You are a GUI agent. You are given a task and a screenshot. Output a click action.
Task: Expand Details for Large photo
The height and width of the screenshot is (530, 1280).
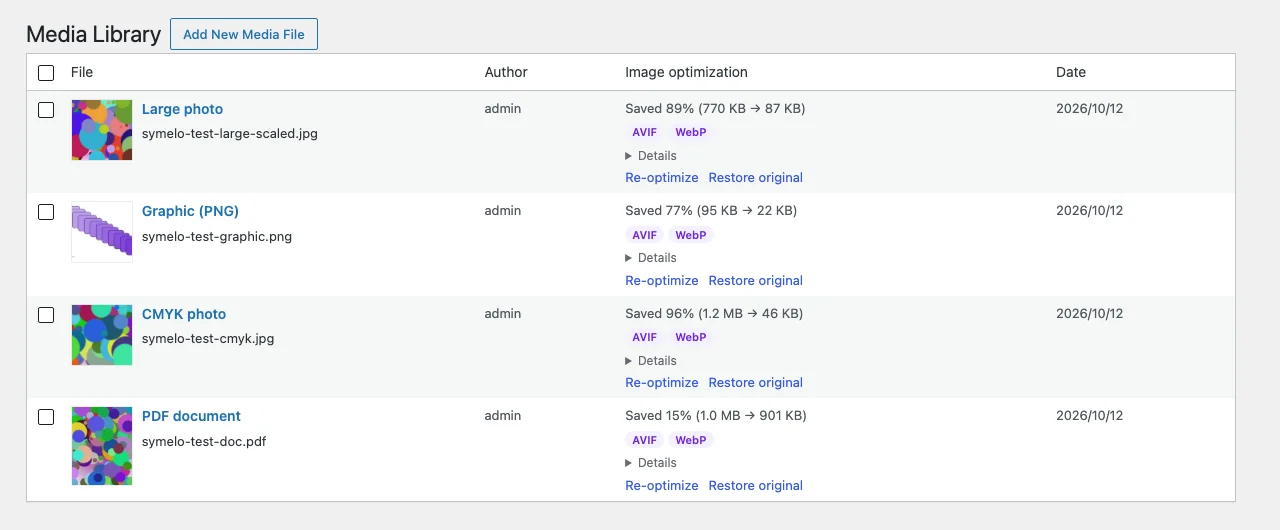click(651, 156)
